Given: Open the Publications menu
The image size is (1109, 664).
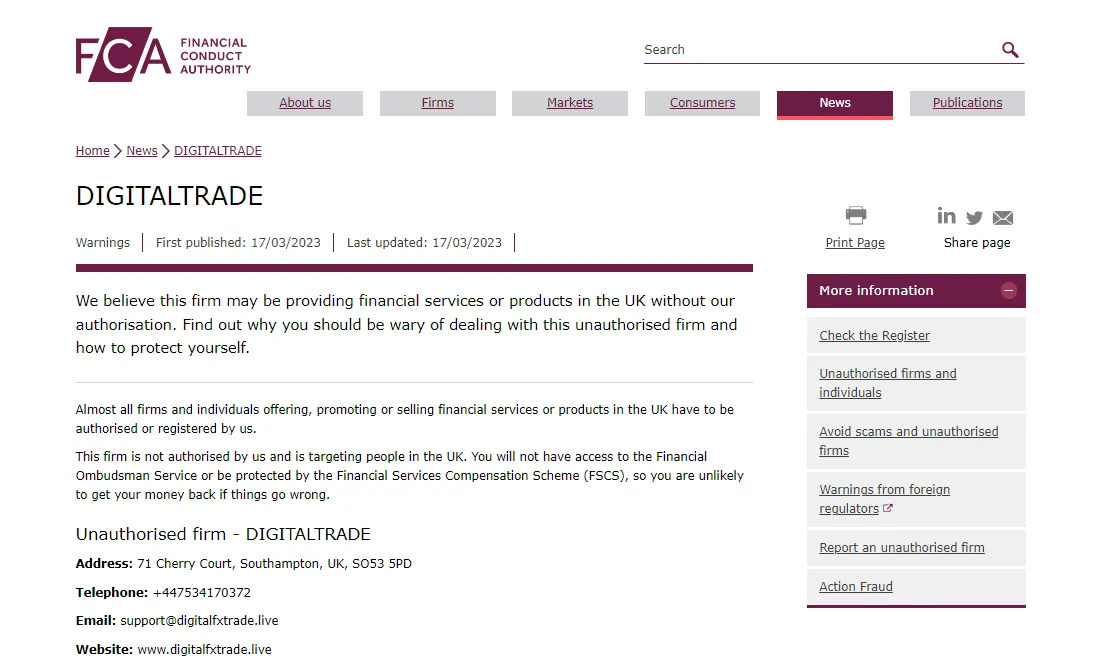Looking at the screenshot, I should tap(968, 103).
